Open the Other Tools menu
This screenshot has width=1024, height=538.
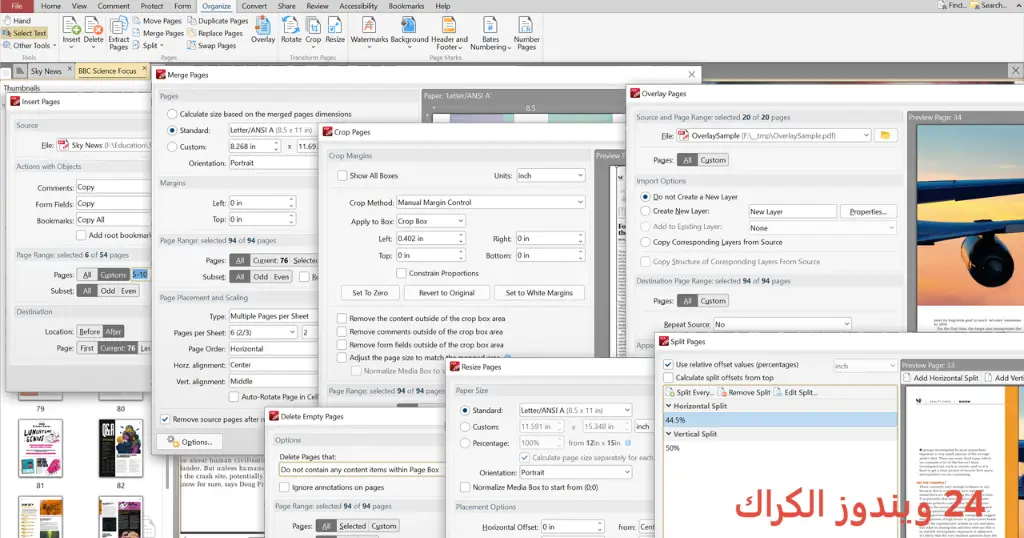click(x=29, y=45)
